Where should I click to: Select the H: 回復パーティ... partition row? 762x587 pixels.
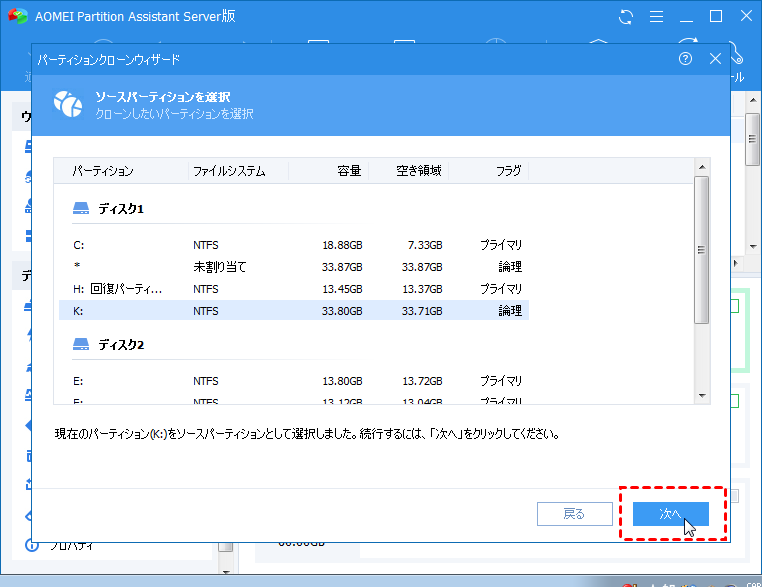coord(294,289)
